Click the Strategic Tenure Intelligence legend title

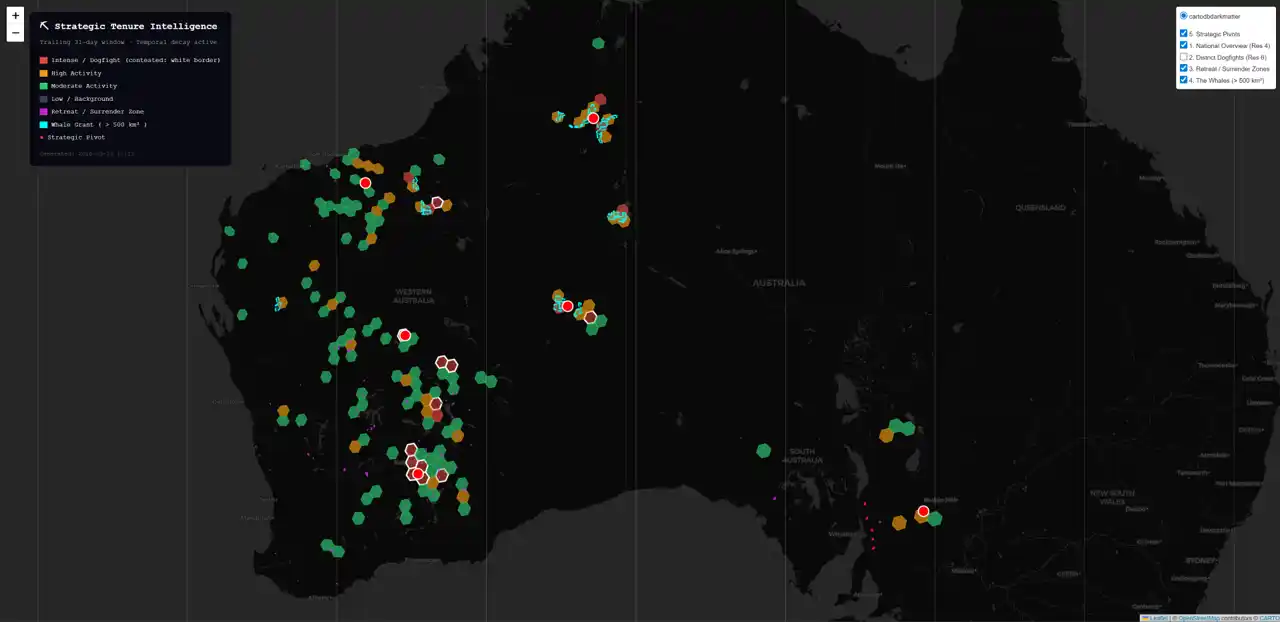pos(135,26)
